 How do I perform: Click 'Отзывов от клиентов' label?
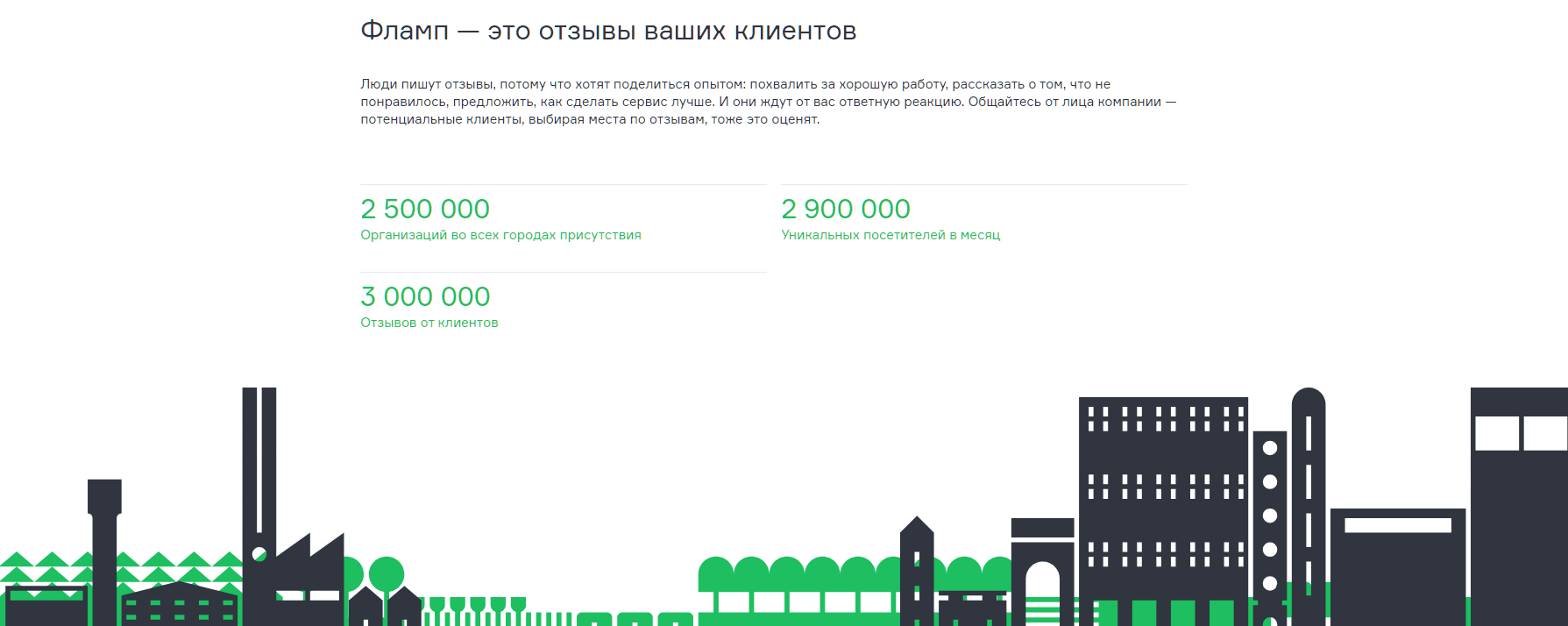[429, 323]
